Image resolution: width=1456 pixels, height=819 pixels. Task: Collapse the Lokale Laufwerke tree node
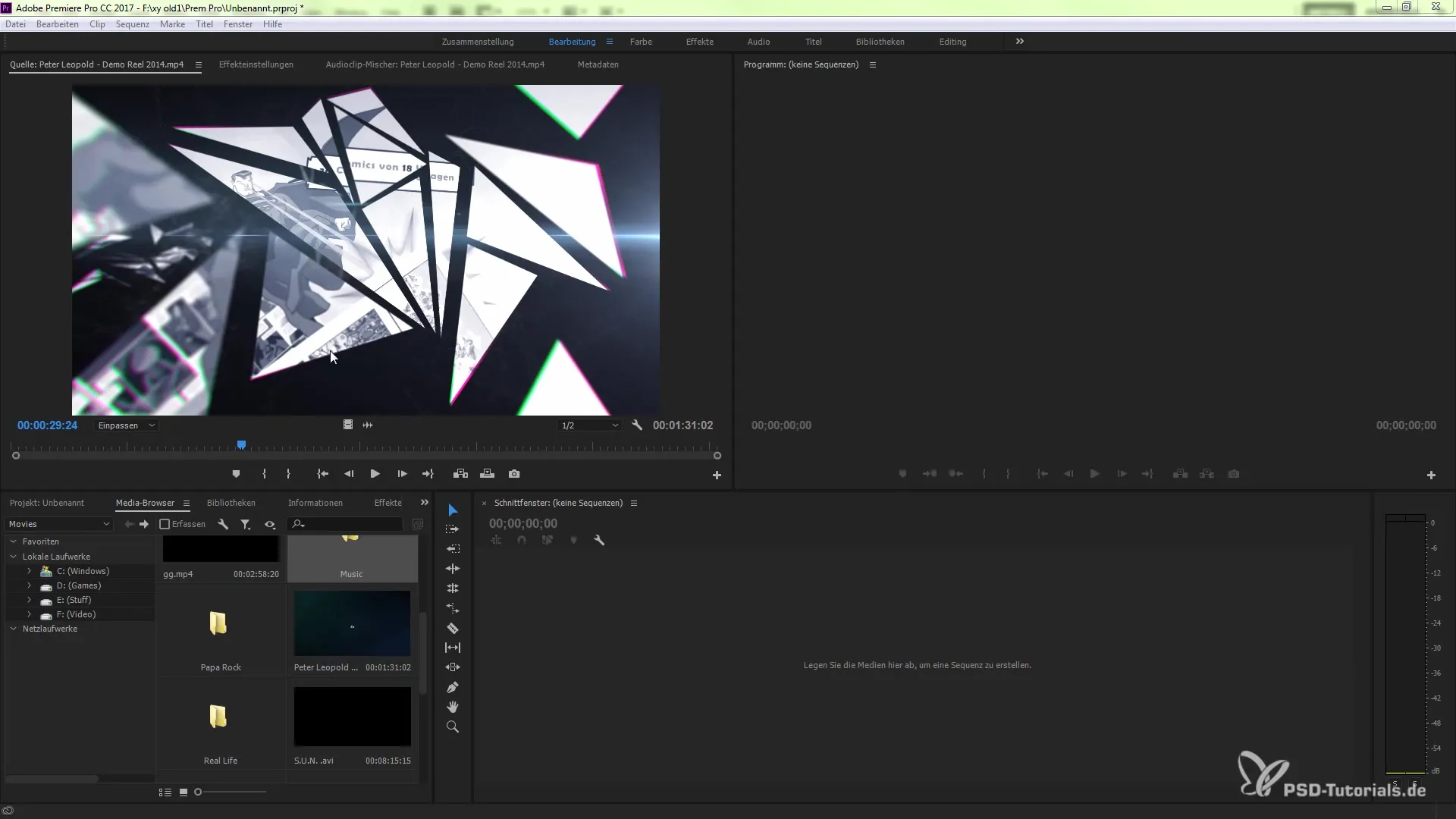coord(13,557)
